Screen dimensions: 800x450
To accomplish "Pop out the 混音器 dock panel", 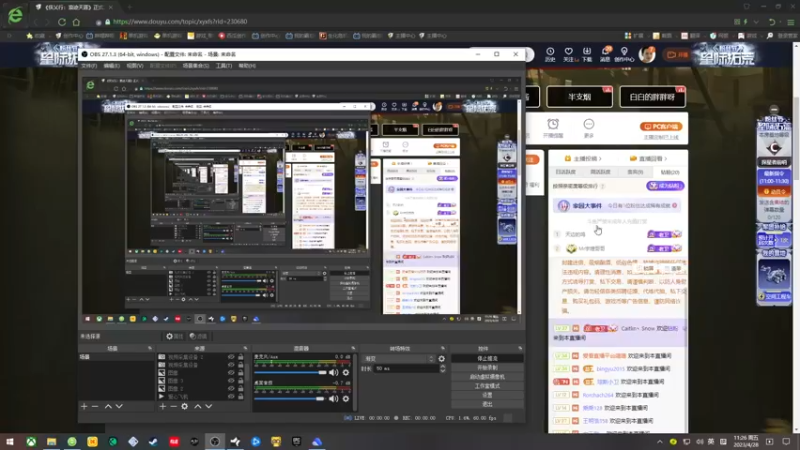I will tap(353, 348).
